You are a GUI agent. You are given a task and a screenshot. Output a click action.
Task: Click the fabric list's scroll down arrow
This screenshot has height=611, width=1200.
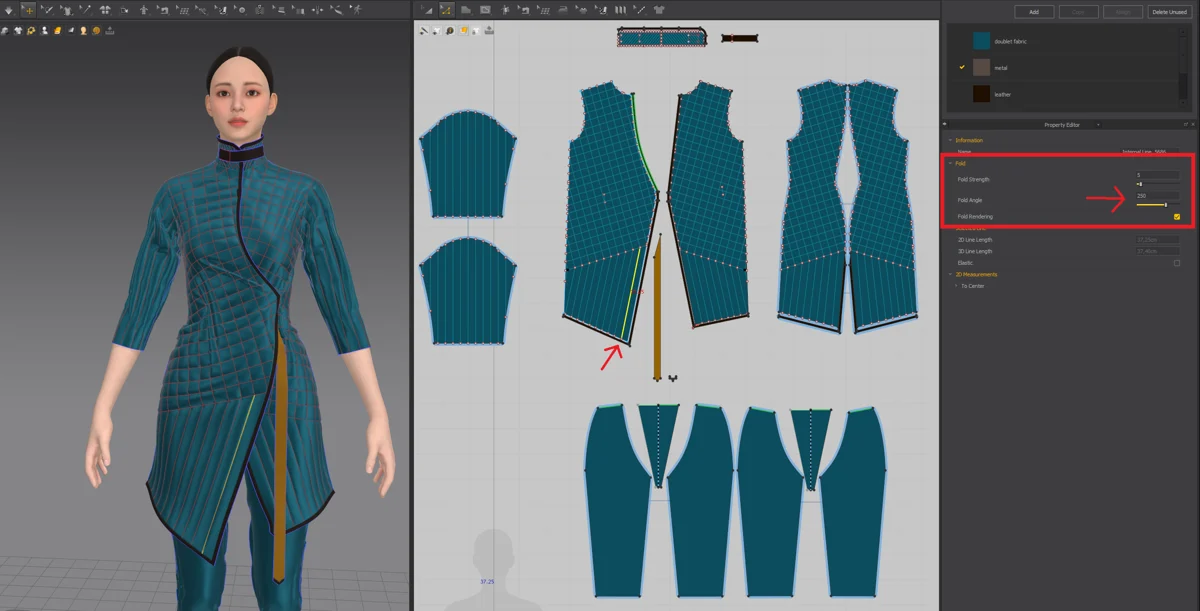pyautogui.click(x=1183, y=102)
